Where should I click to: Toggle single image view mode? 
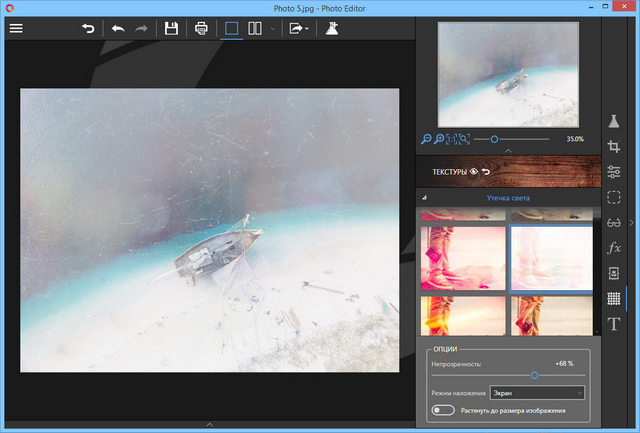pos(232,28)
